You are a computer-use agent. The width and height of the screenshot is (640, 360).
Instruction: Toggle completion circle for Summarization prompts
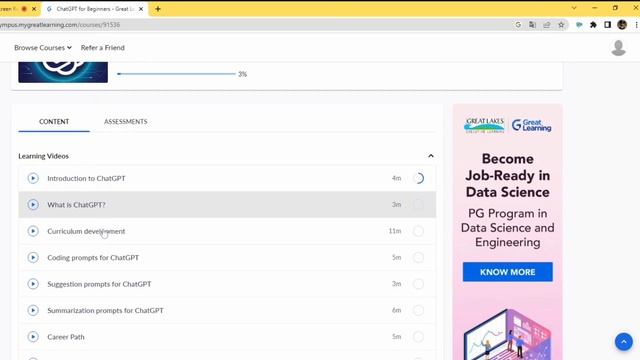418,310
